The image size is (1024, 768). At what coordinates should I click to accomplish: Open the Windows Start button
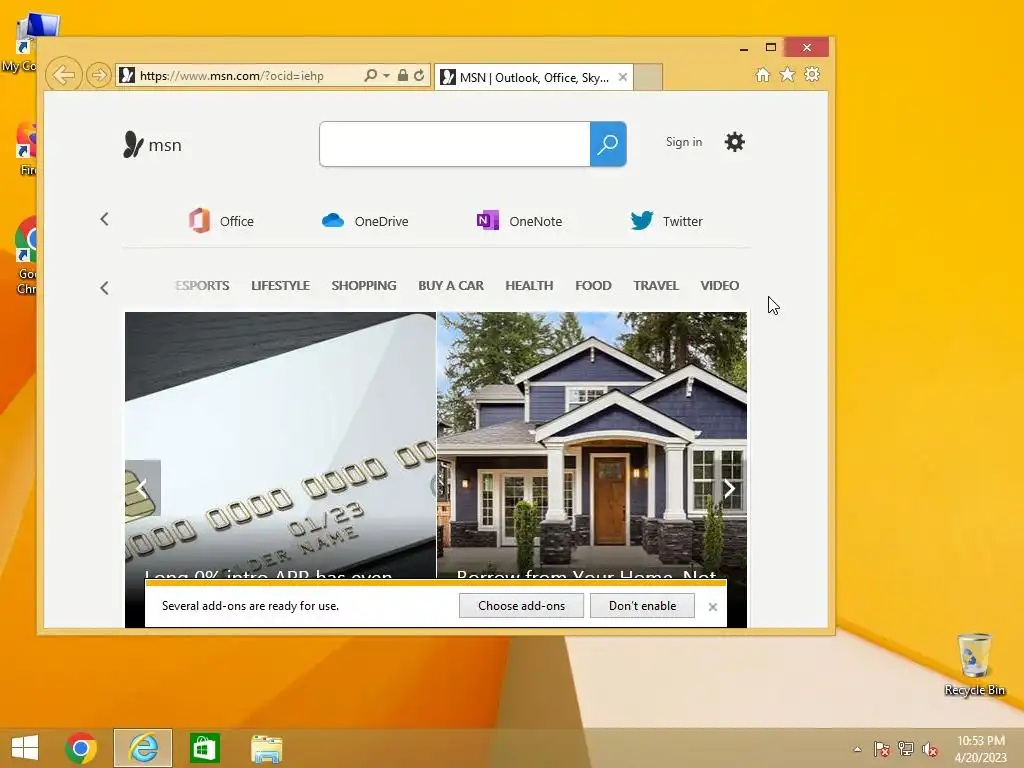[25, 748]
